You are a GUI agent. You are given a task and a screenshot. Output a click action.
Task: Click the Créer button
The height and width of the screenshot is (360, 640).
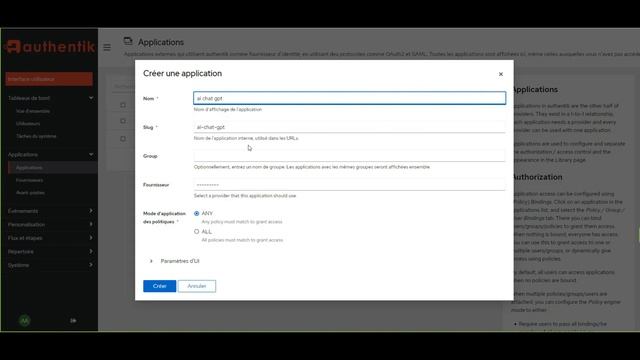[x=160, y=286]
